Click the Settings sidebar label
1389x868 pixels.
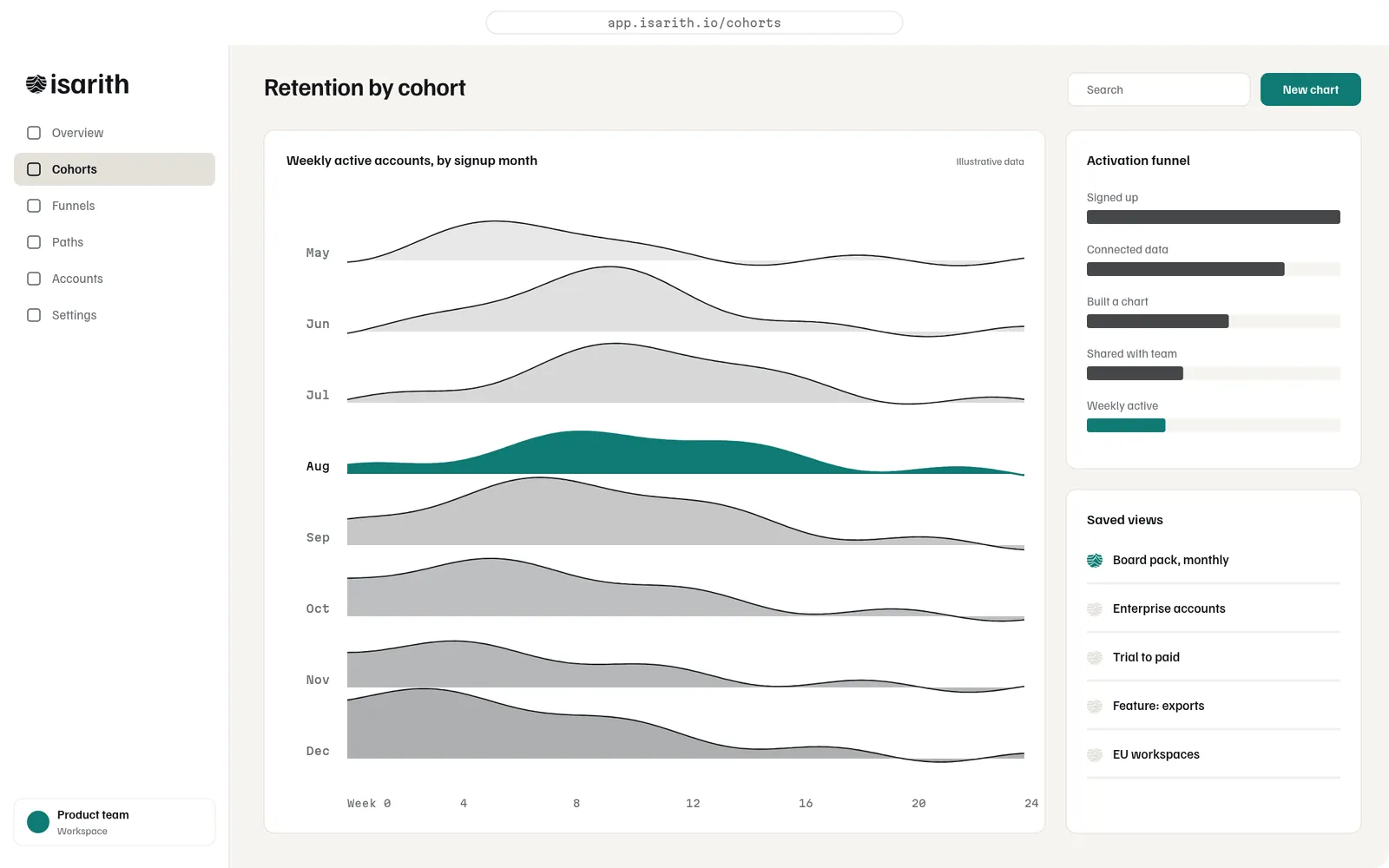(74, 315)
